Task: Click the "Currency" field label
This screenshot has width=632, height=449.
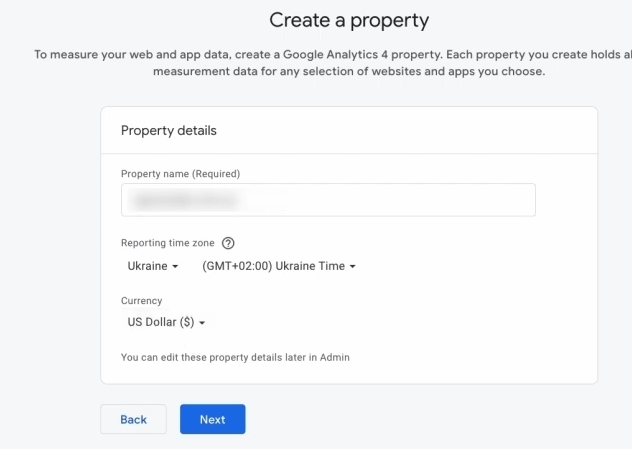Action: point(141,300)
